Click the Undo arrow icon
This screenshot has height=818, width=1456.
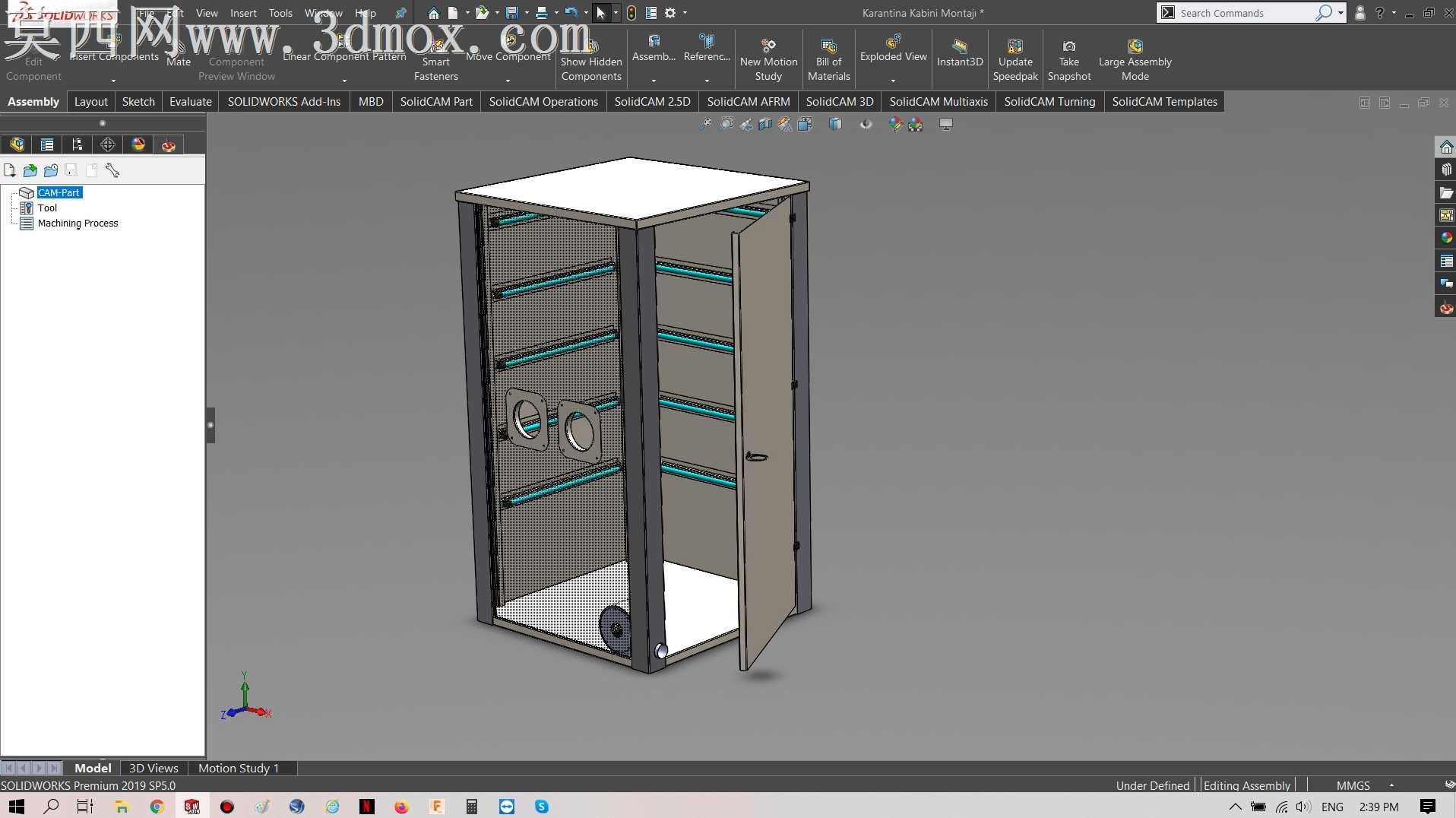pyautogui.click(x=571, y=13)
